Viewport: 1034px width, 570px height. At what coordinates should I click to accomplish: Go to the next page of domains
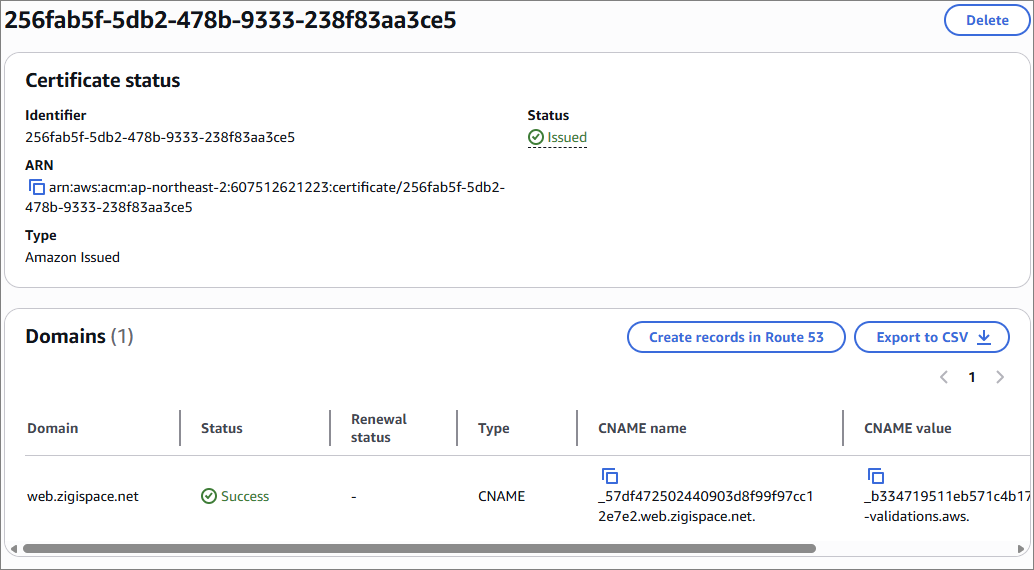(1000, 377)
